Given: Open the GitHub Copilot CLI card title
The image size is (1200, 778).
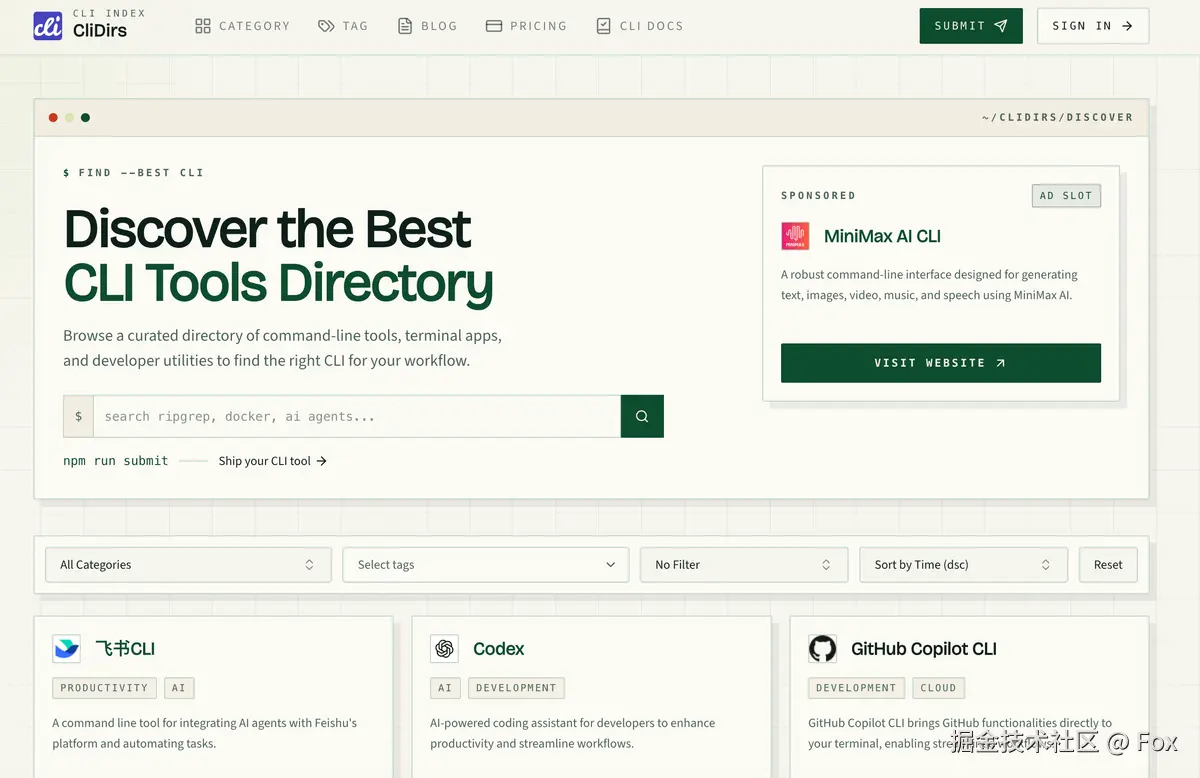Looking at the screenshot, I should click(x=924, y=649).
